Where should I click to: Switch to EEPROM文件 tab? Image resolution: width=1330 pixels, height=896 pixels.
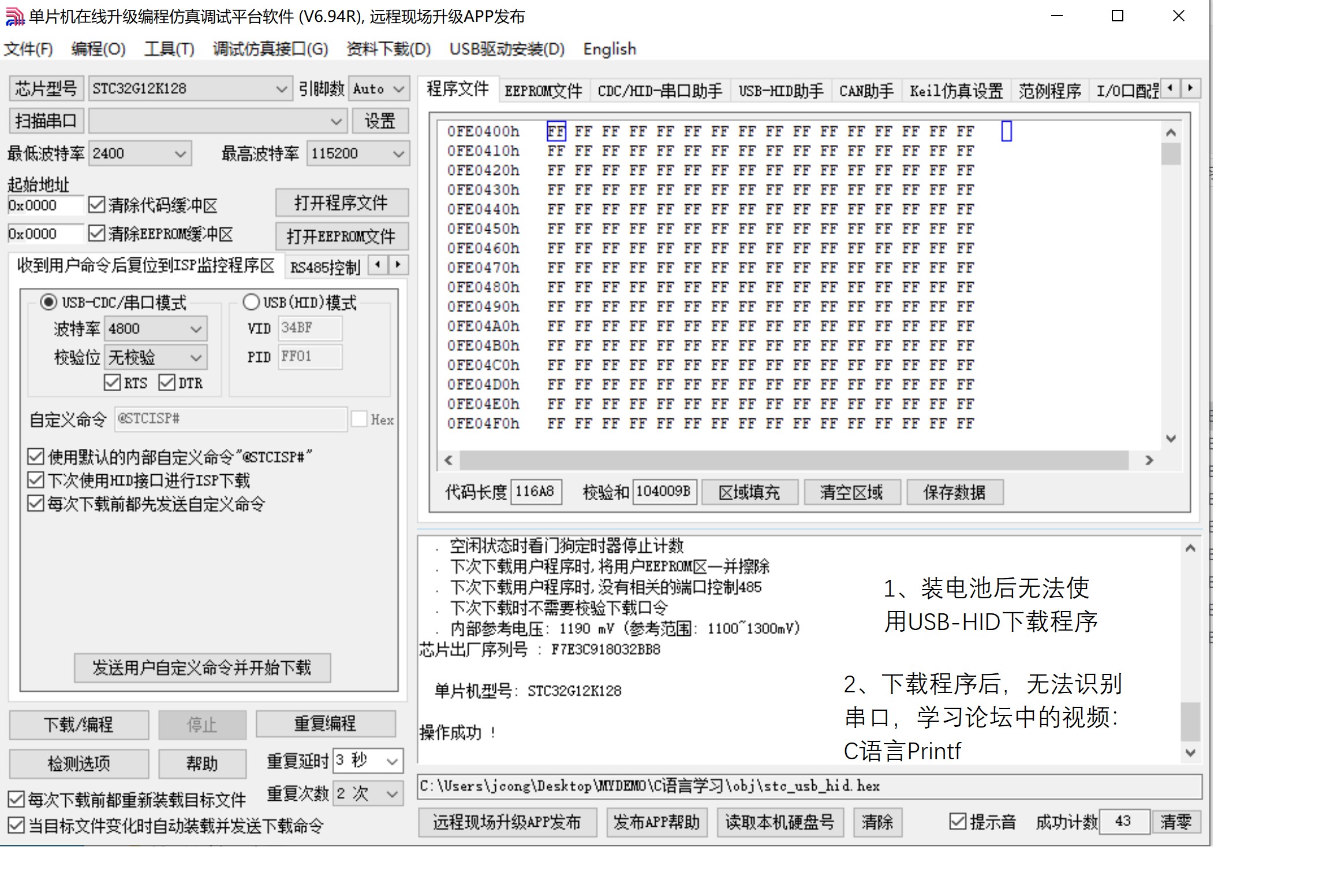(544, 91)
